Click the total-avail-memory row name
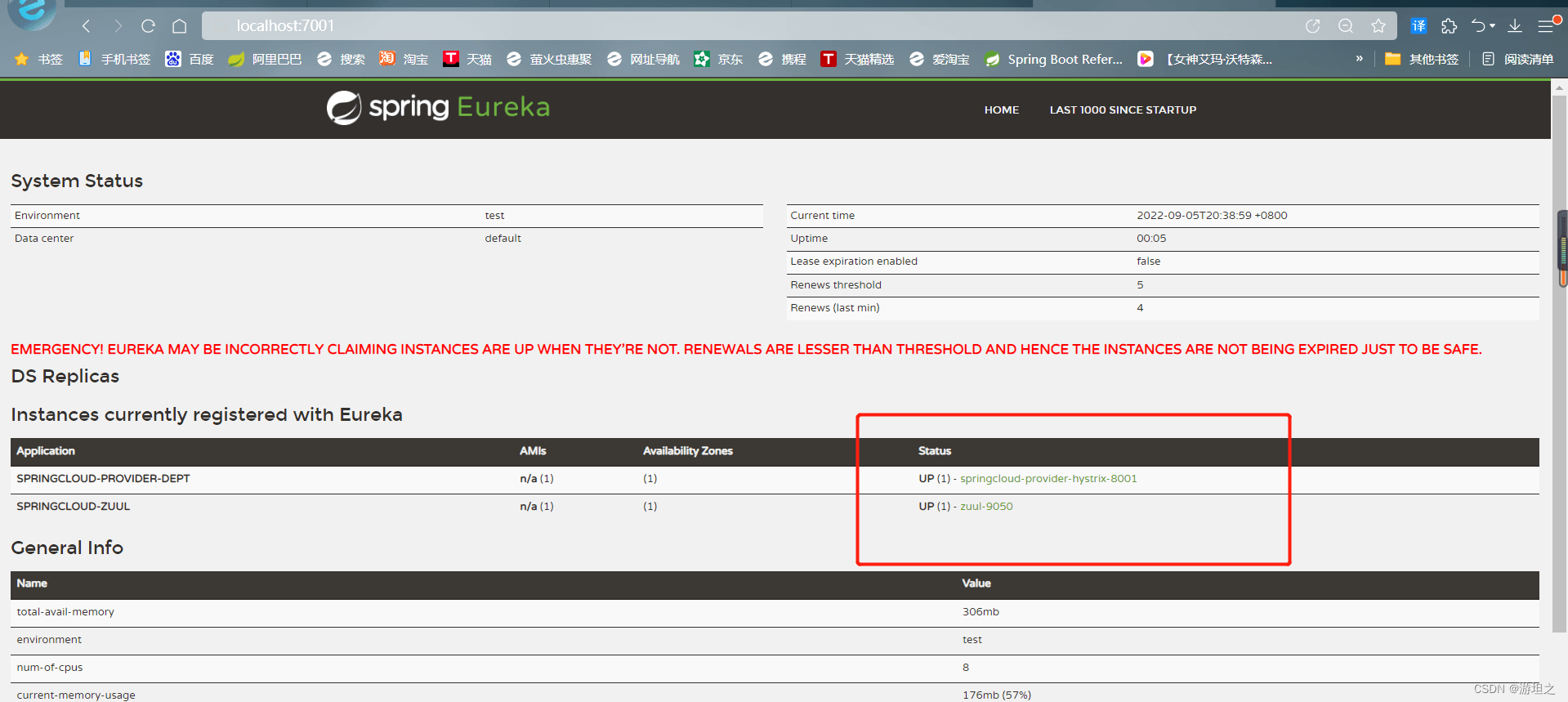This screenshot has height=702, width=1568. (65, 611)
